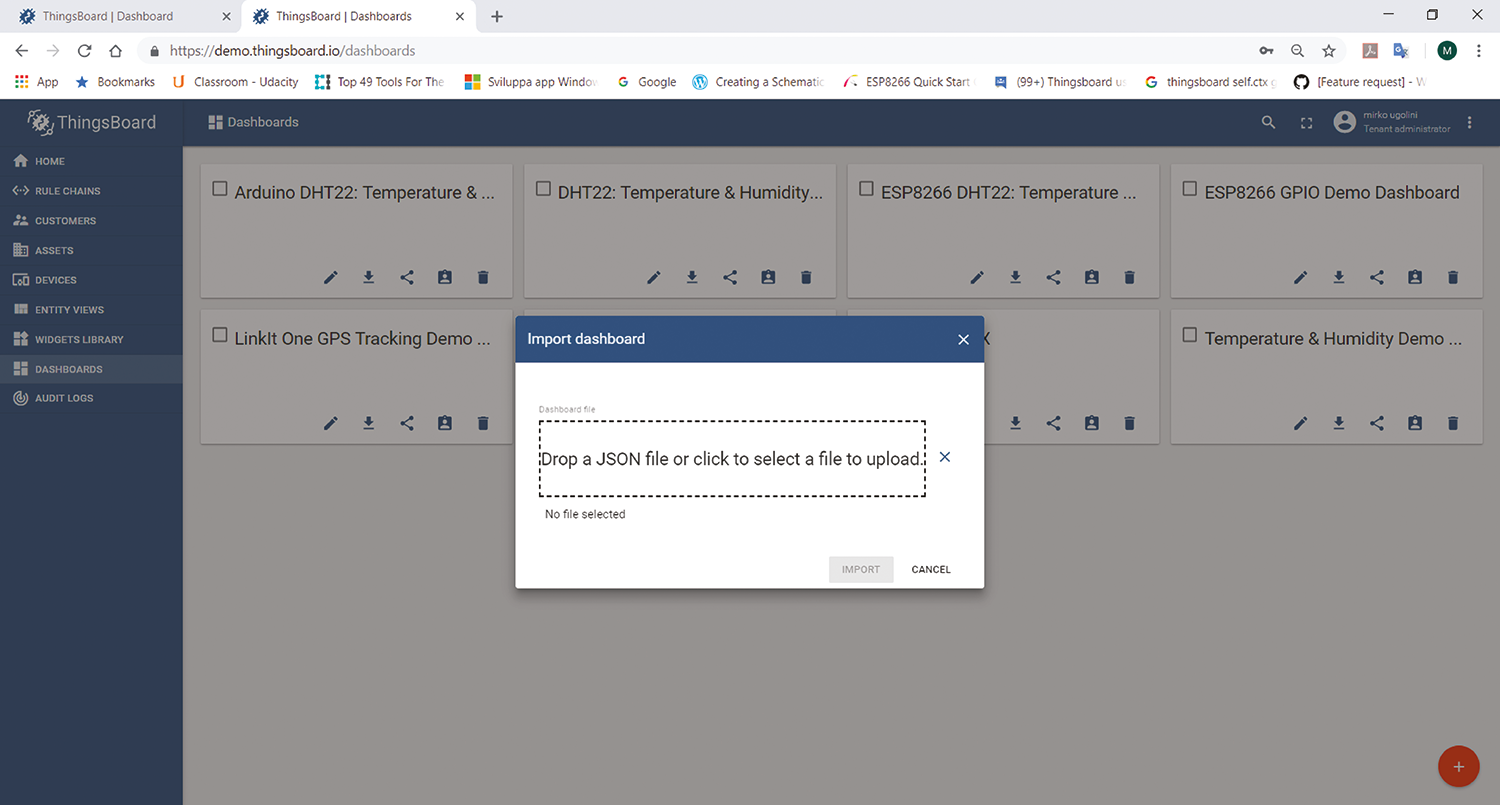This screenshot has width=1500, height=805.
Task: Click the red add dashboard plus button
Action: click(x=1458, y=767)
